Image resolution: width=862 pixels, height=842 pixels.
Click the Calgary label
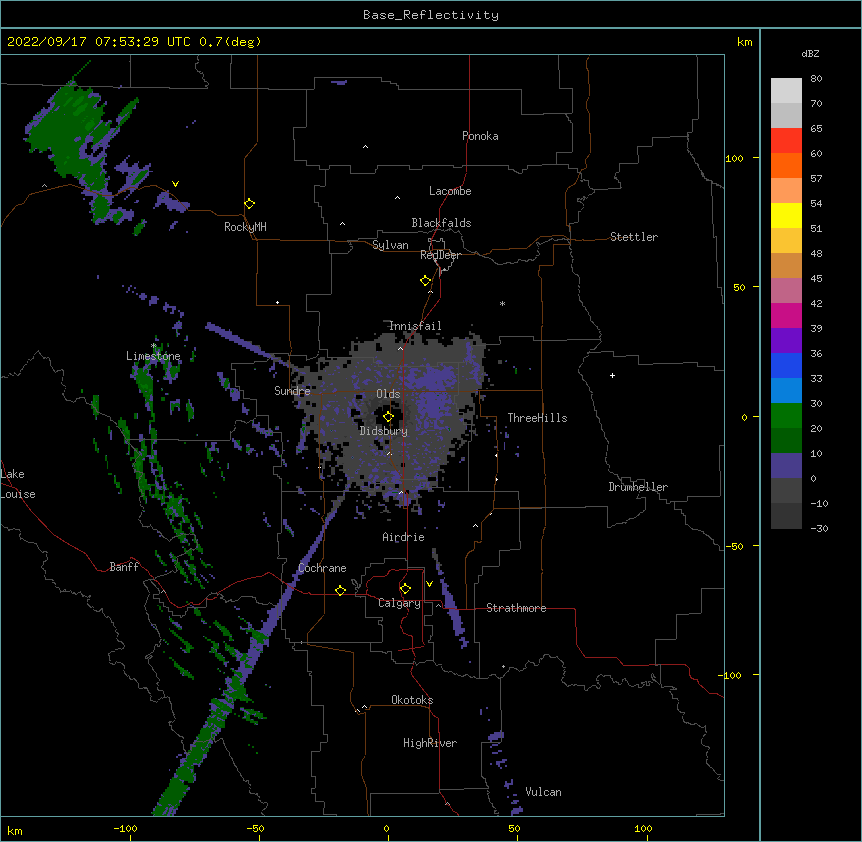click(400, 603)
